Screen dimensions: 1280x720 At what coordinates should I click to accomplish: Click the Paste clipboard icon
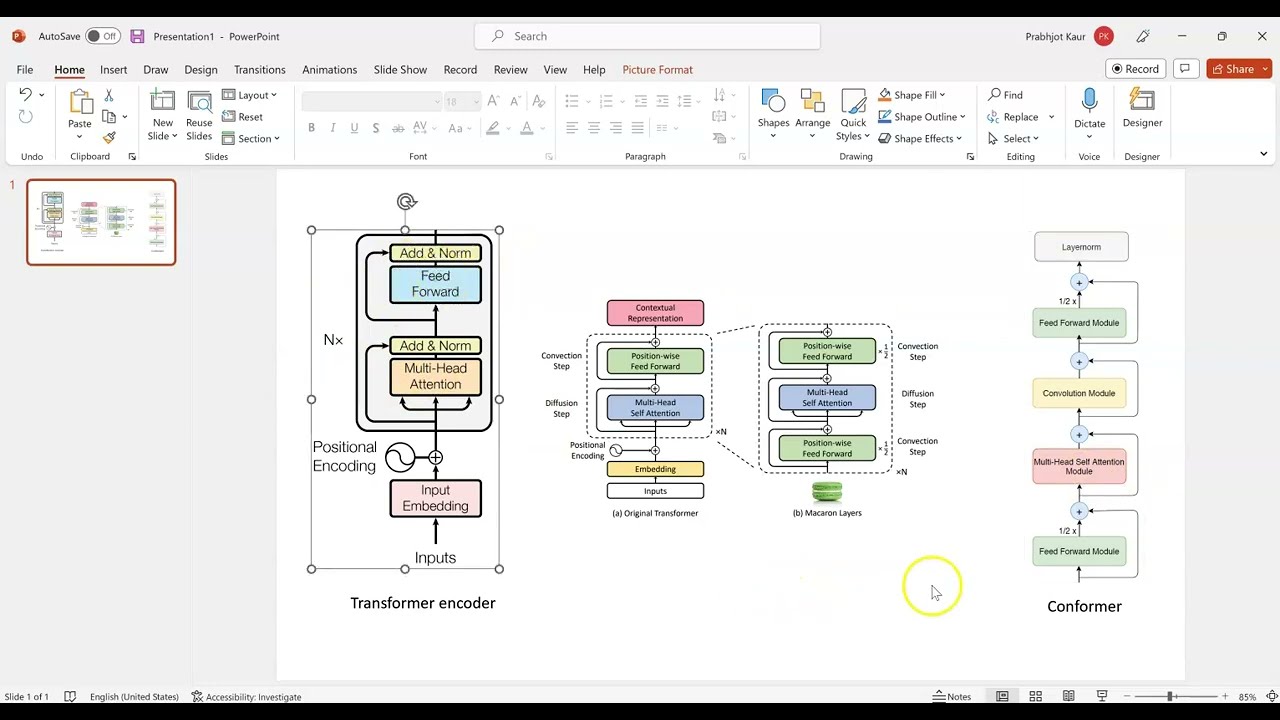(80, 102)
